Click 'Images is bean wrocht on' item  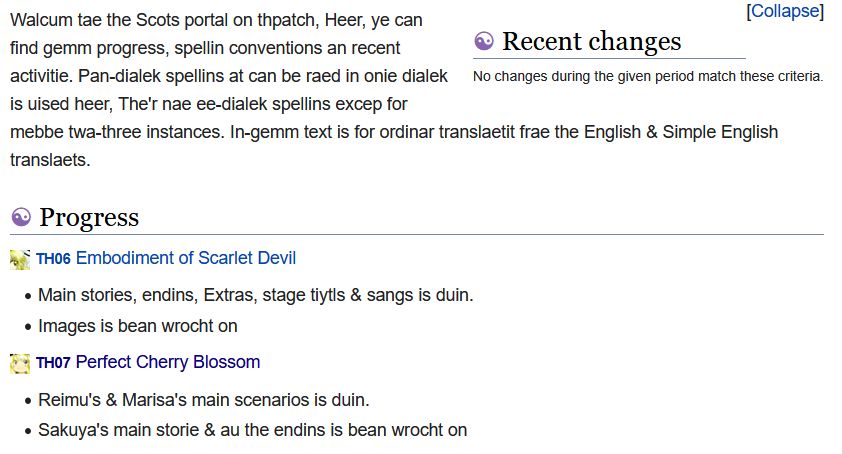[137, 325]
